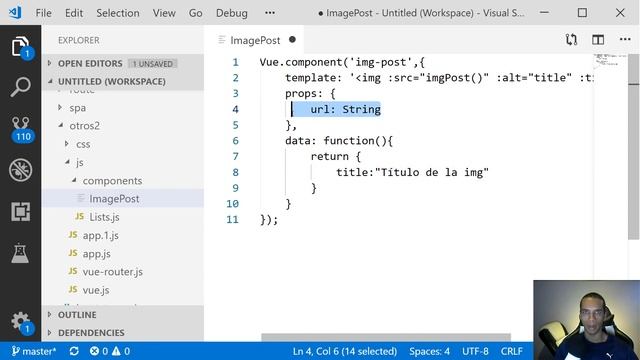Change line endings via CRLF indicator
Viewport: 640px width, 360px height.
(x=511, y=351)
